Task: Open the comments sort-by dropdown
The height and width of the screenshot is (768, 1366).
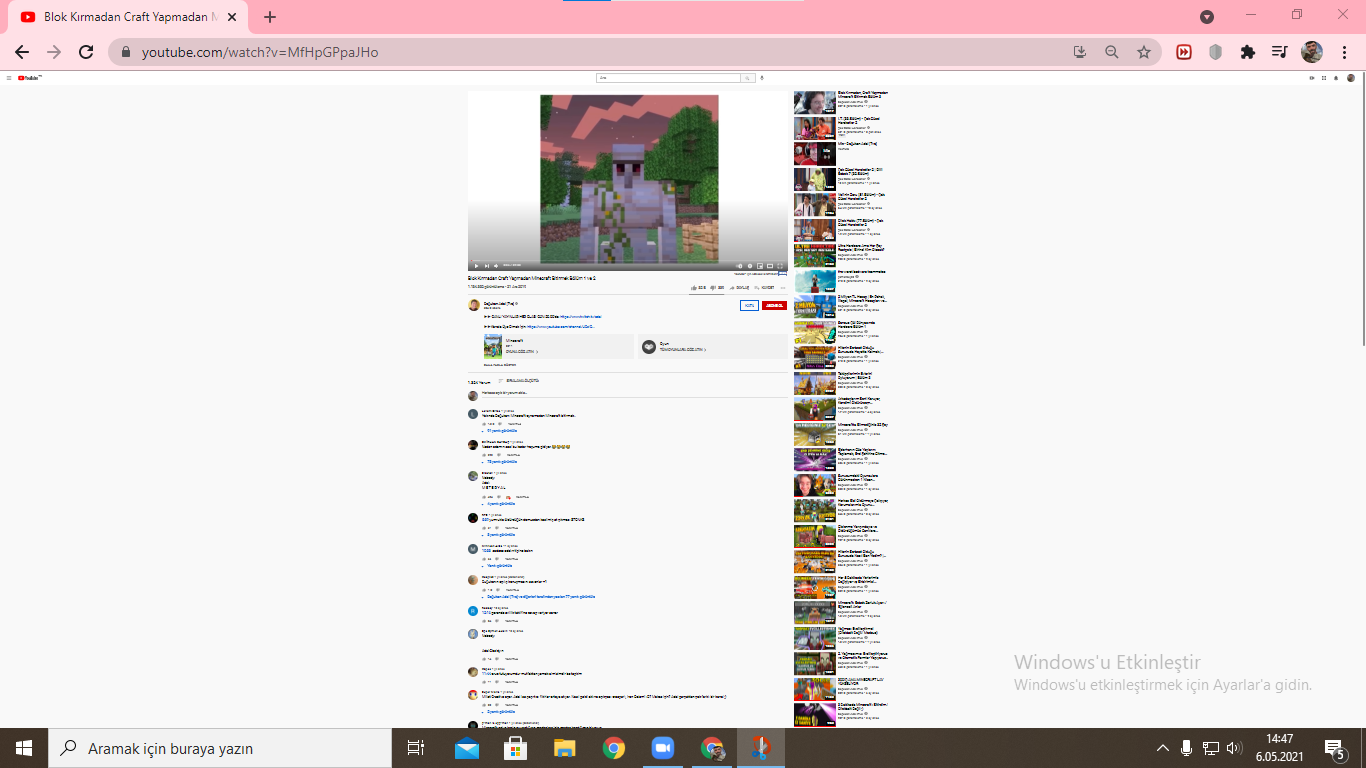Action: pyautogui.click(x=519, y=381)
